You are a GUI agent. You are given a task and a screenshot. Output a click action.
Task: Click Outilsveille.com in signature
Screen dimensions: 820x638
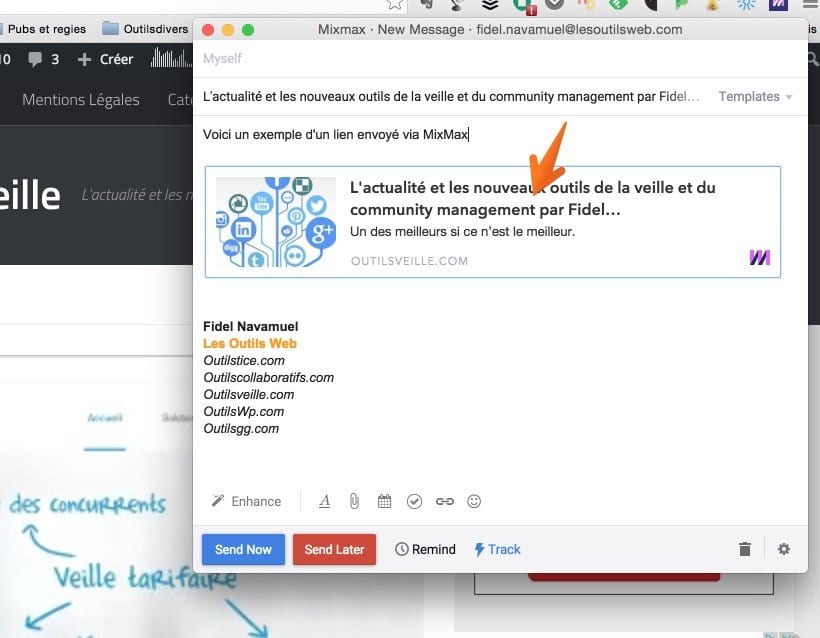coord(249,394)
